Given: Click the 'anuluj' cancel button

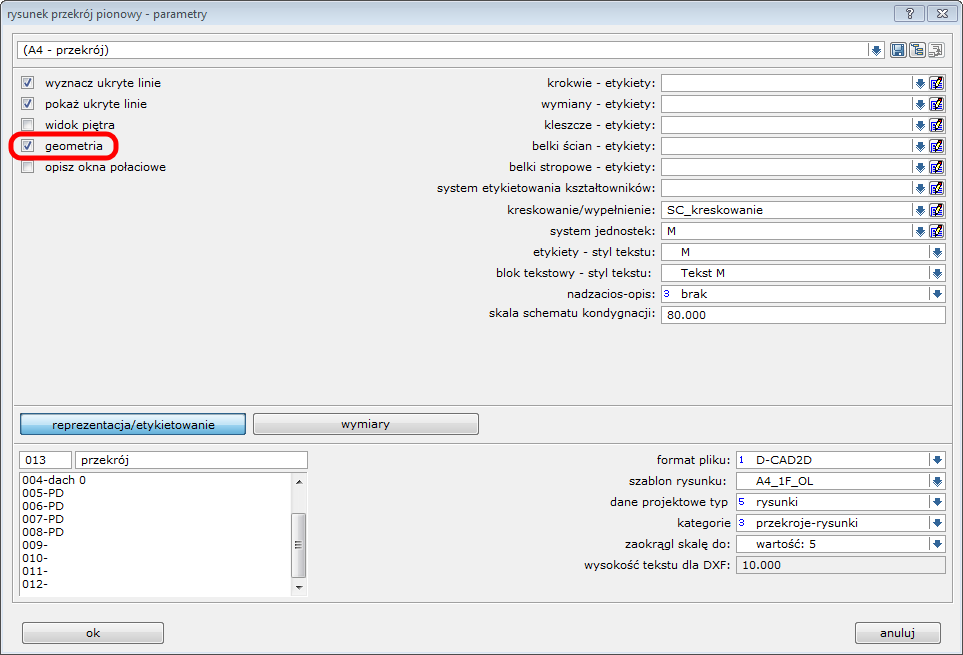Looking at the screenshot, I should [x=897, y=633].
